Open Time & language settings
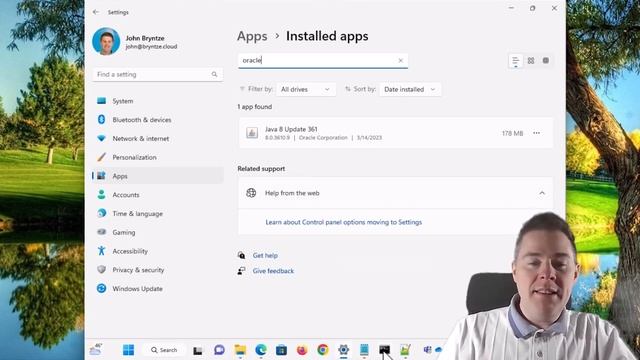This screenshot has height=360, width=640. (x=158, y=213)
